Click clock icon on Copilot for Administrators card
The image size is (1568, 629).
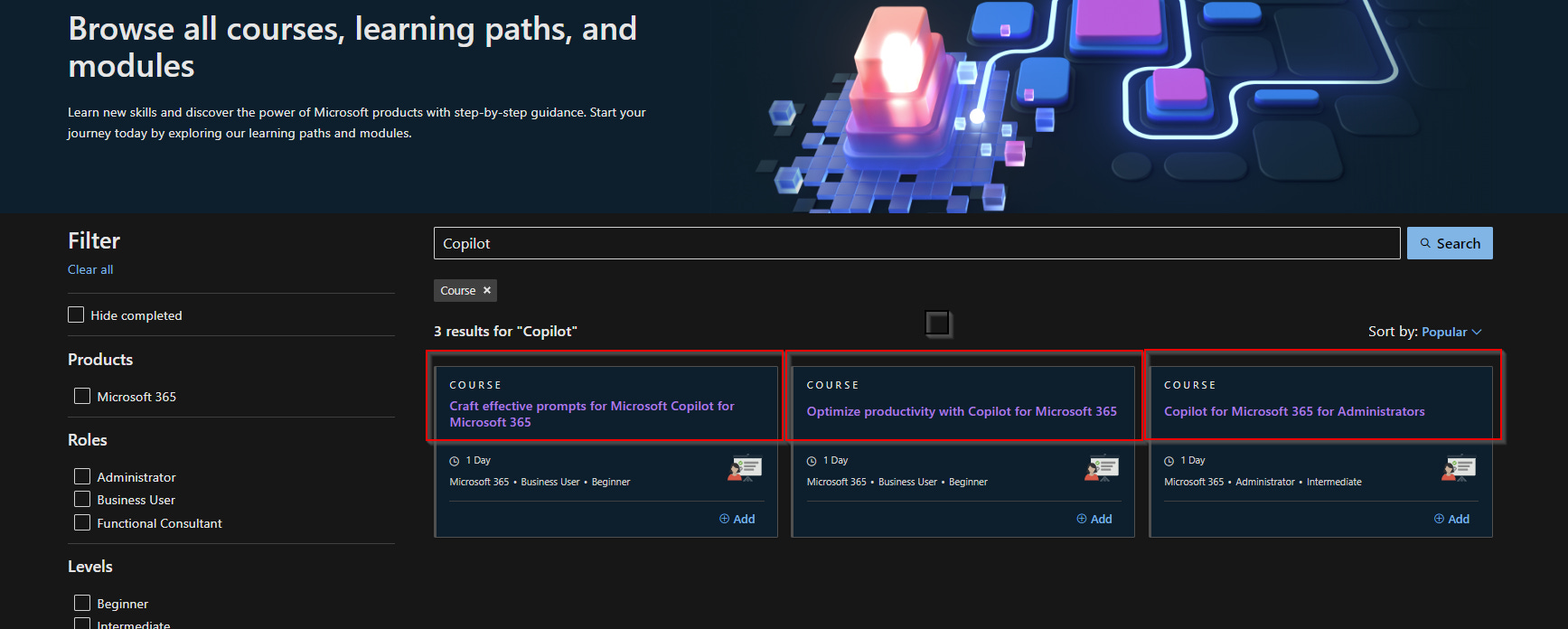click(1169, 461)
